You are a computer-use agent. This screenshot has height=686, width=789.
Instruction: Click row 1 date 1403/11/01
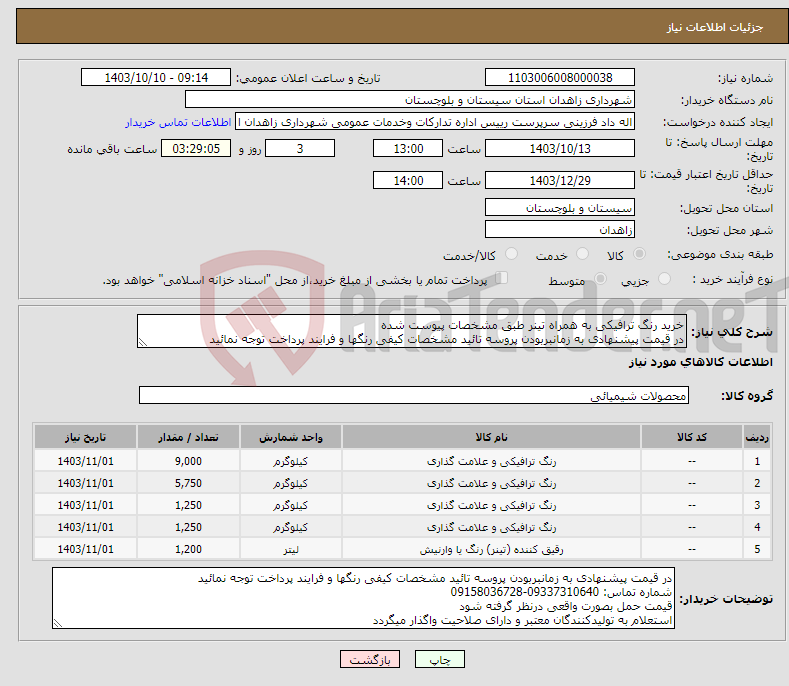click(85, 461)
